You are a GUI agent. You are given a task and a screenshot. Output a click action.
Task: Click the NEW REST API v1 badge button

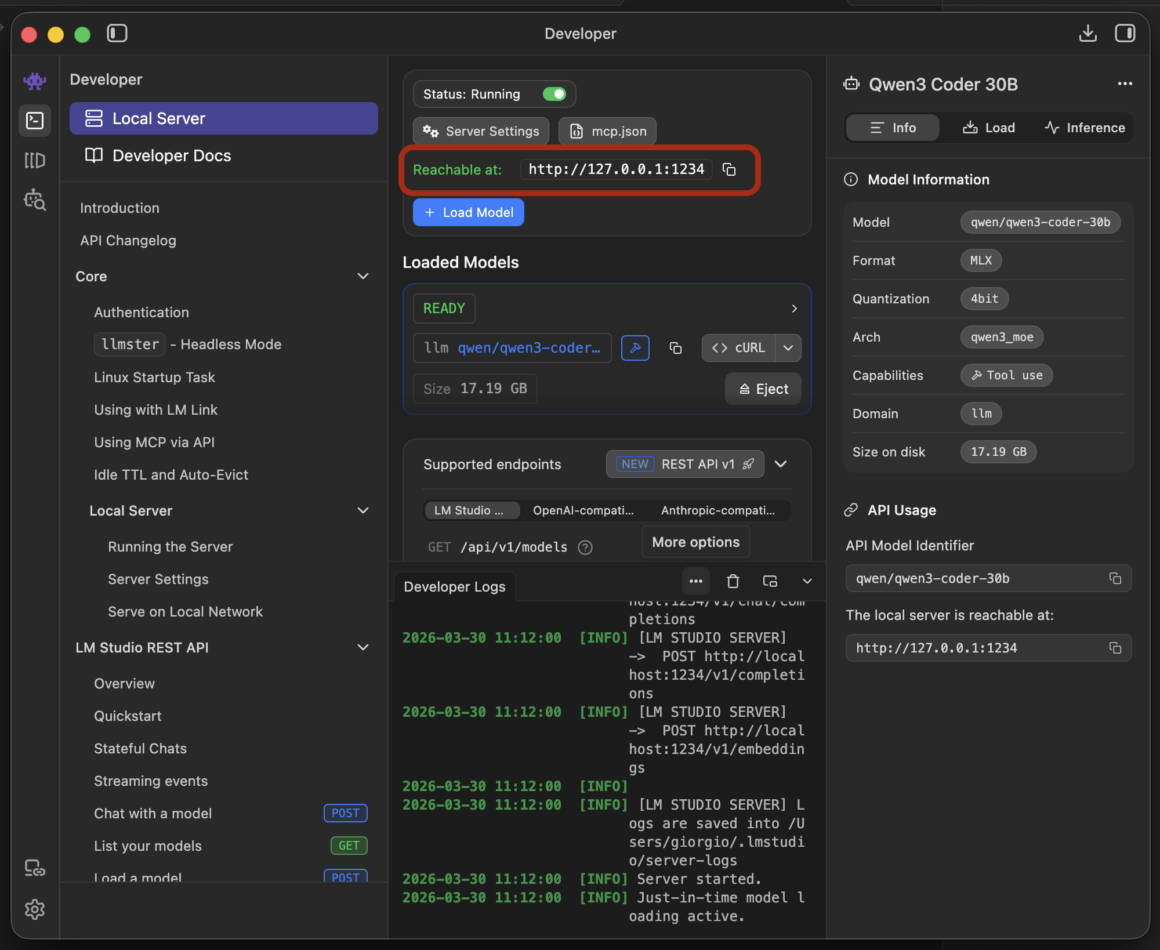pos(685,464)
